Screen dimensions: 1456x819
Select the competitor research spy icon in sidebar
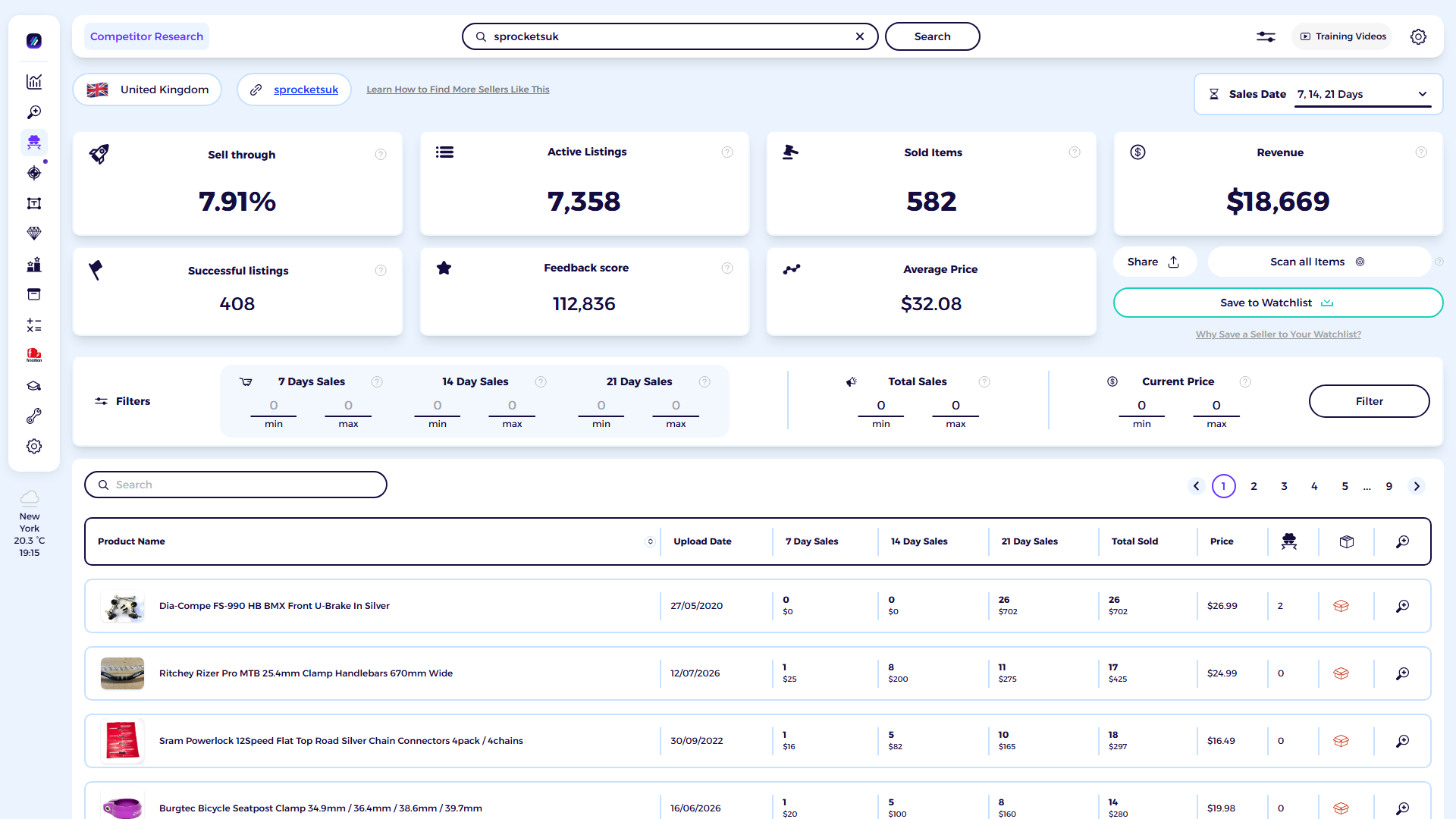(x=34, y=143)
